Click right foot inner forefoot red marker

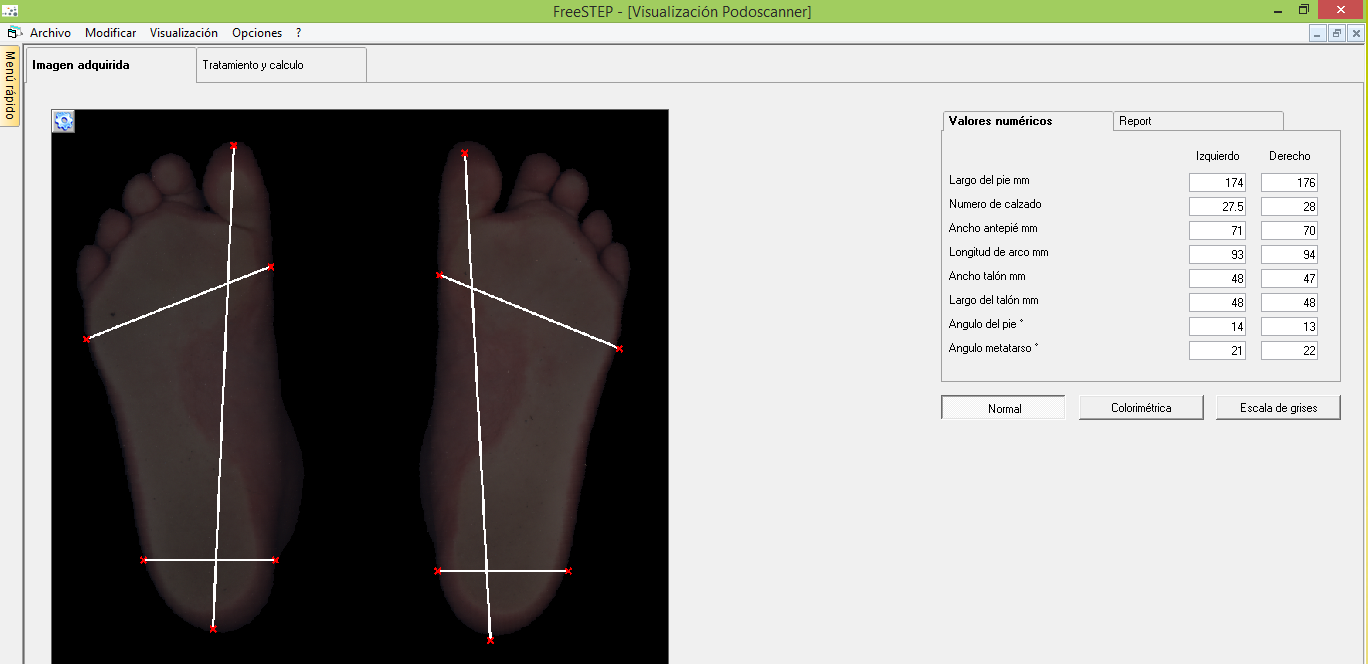[x=439, y=275]
